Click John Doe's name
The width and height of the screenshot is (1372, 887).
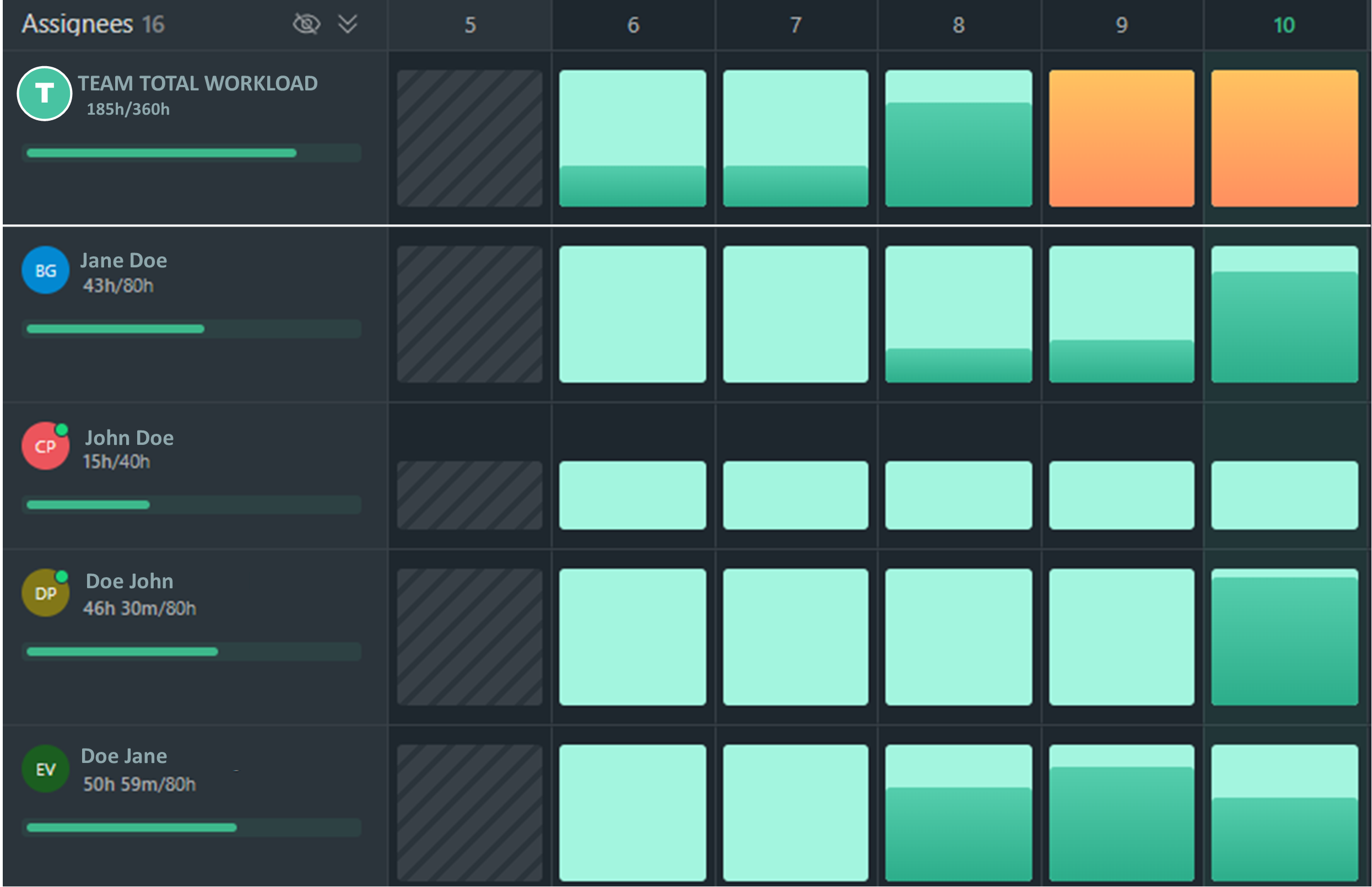pos(129,438)
